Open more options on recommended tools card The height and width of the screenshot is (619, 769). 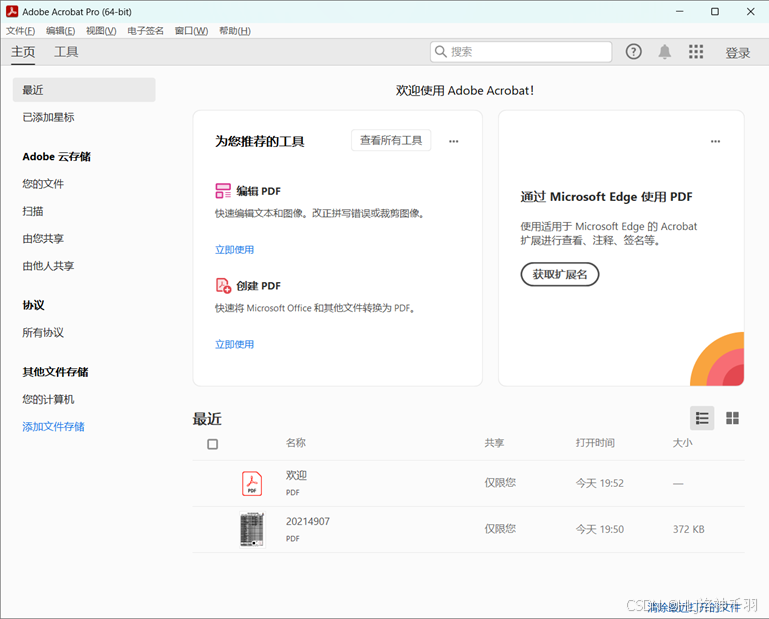point(454,141)
